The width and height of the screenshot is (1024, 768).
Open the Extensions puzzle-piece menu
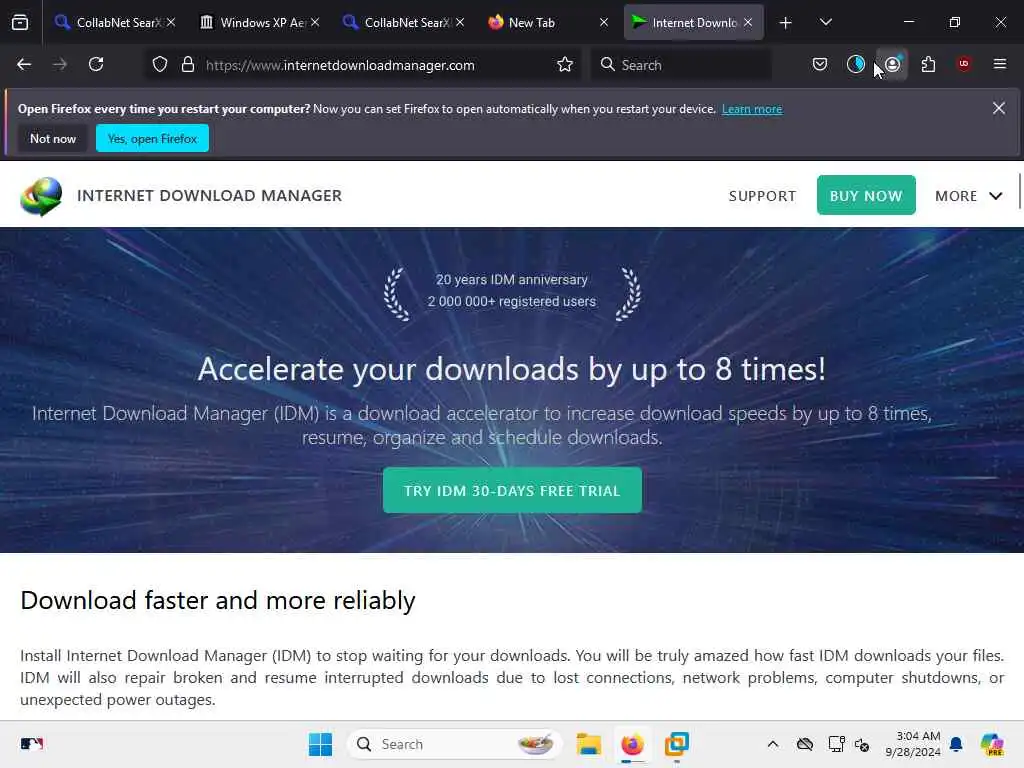928,65
